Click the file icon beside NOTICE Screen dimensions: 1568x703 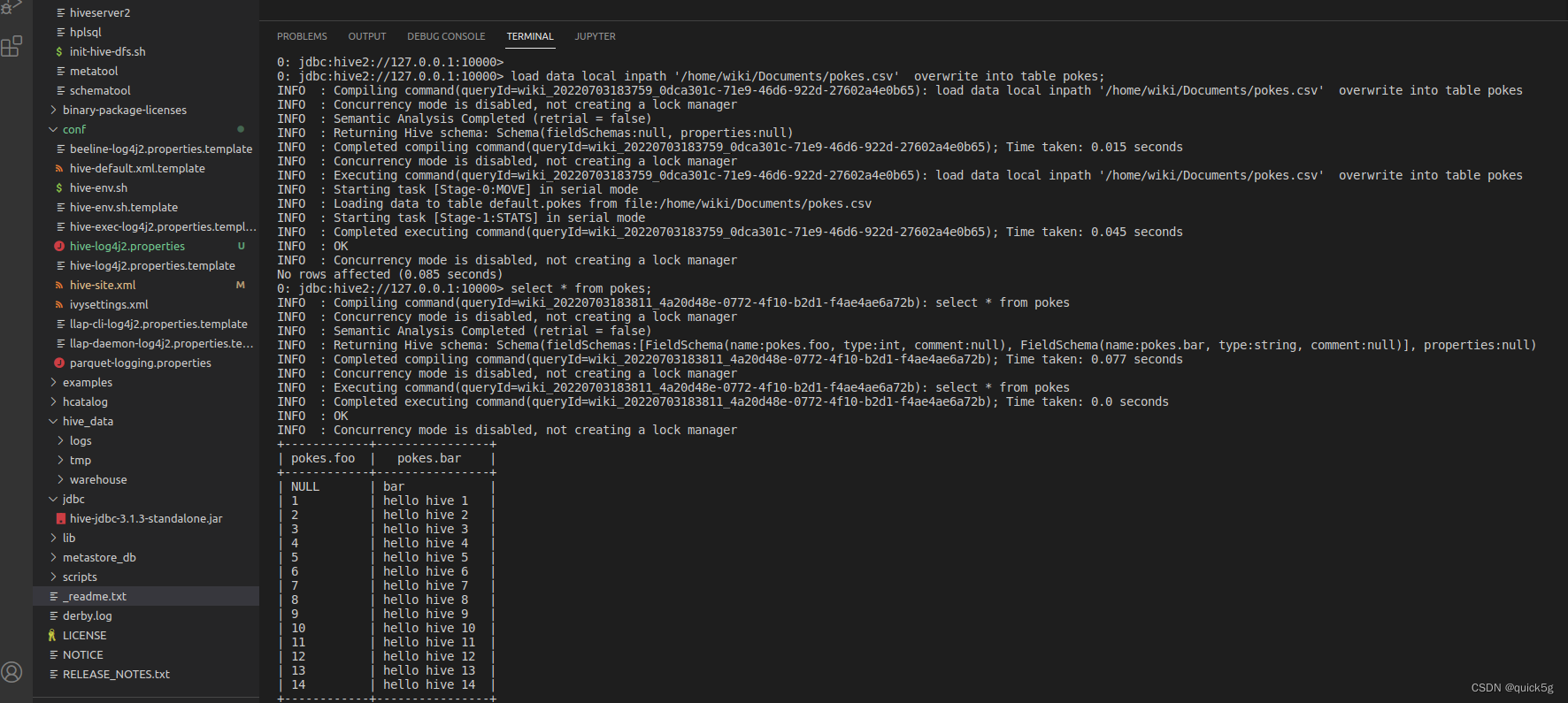[x=53, y=655]
